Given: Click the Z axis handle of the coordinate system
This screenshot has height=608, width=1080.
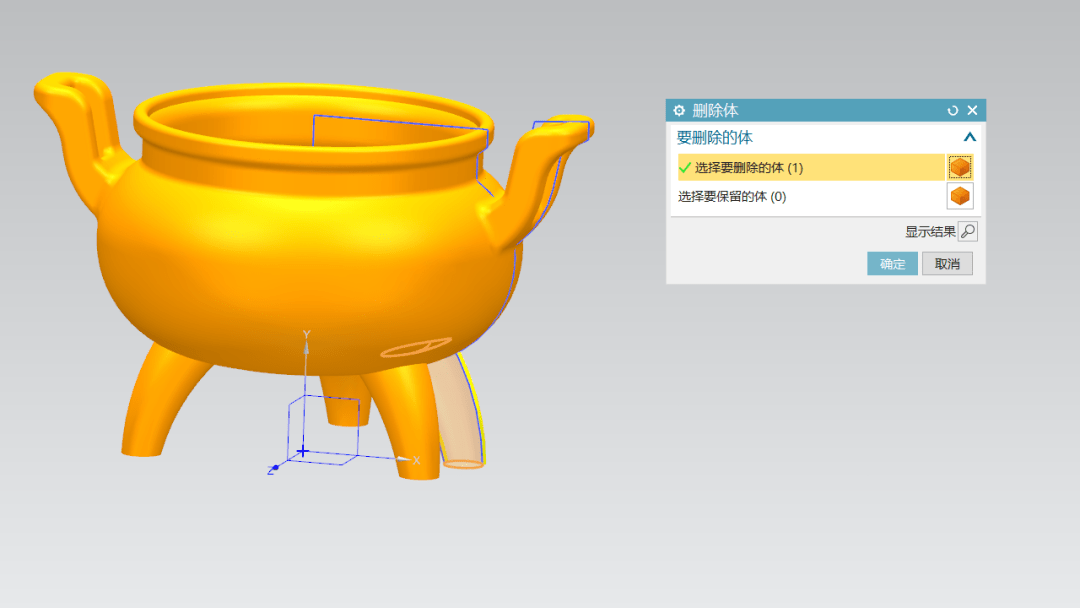Looking at the screenshot, I should pos(273,468).
